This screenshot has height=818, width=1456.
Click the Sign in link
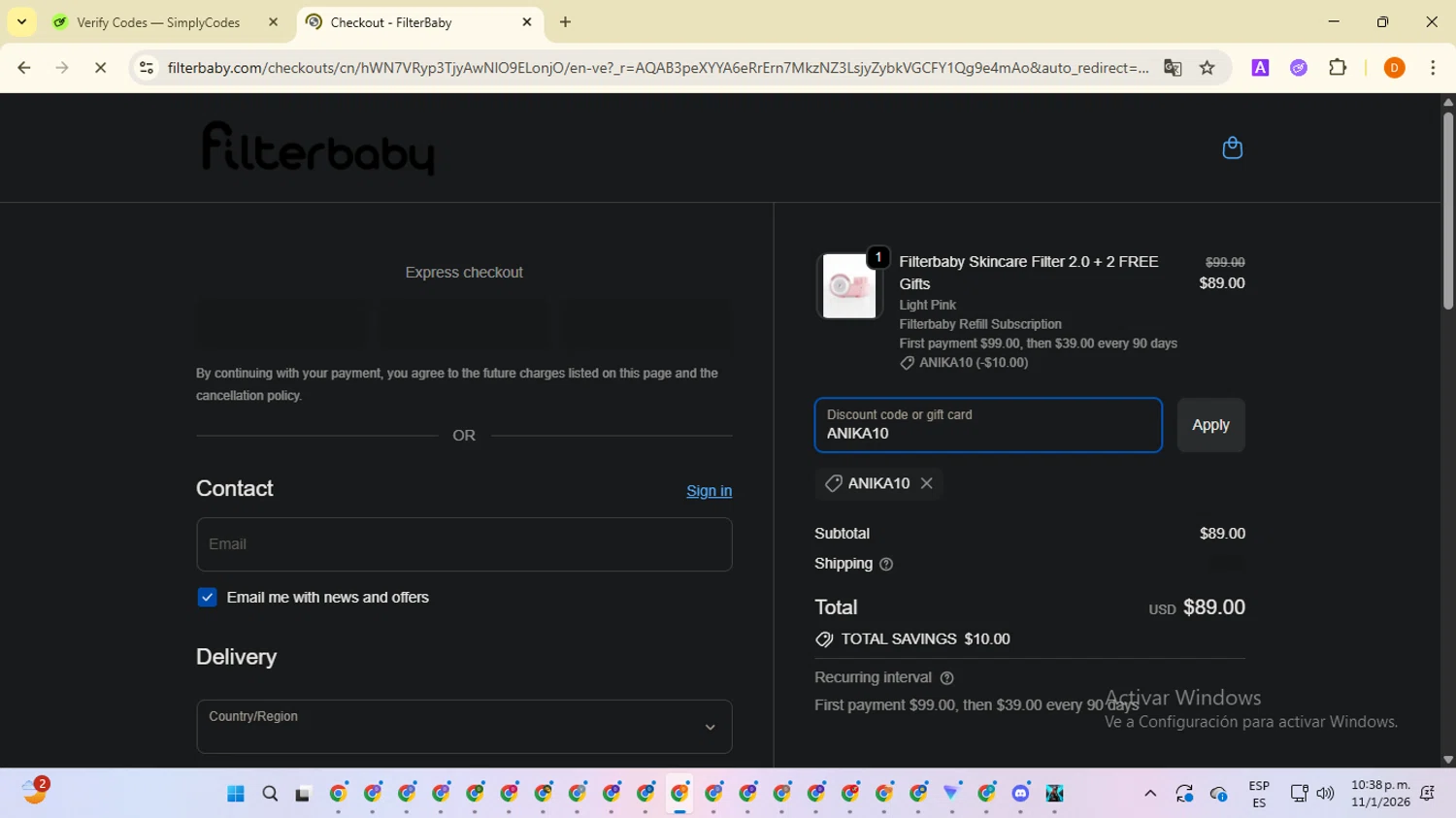709,491
